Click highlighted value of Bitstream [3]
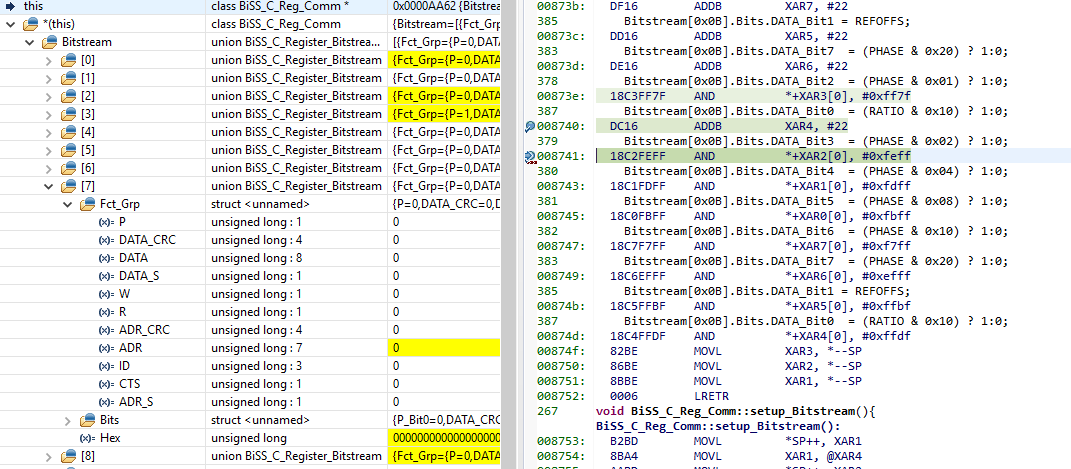 pyautogui.click(x=445, y=114)
